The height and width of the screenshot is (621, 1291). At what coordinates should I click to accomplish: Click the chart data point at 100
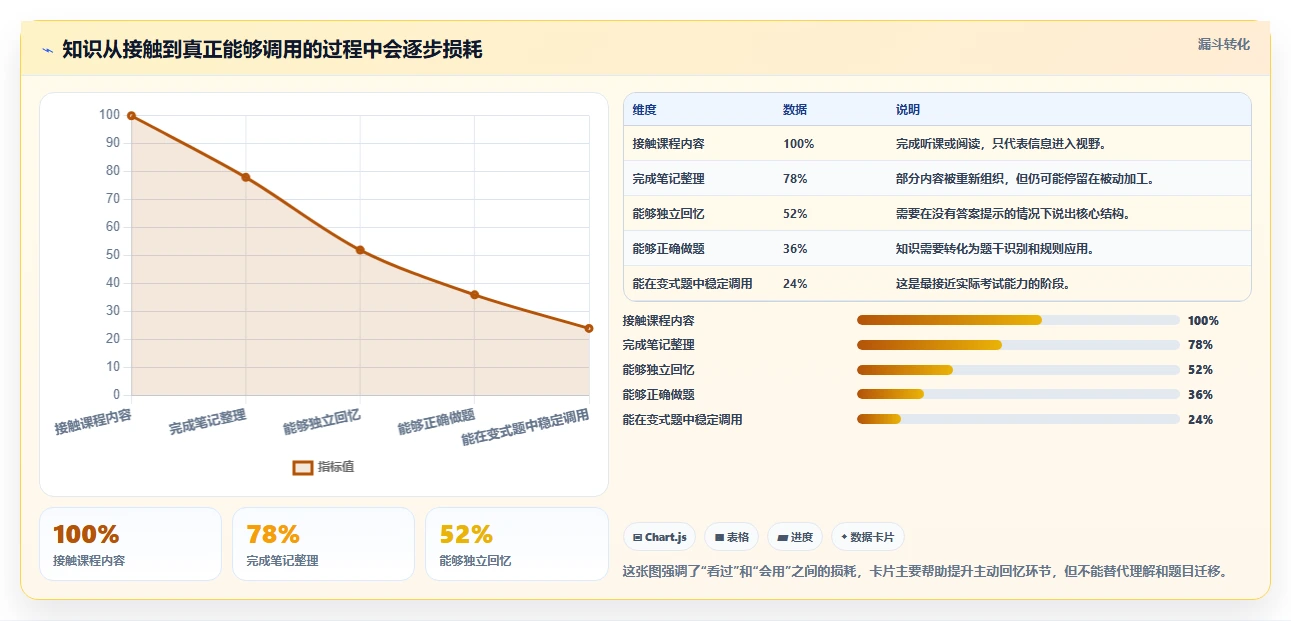click(x=131, y=116)
